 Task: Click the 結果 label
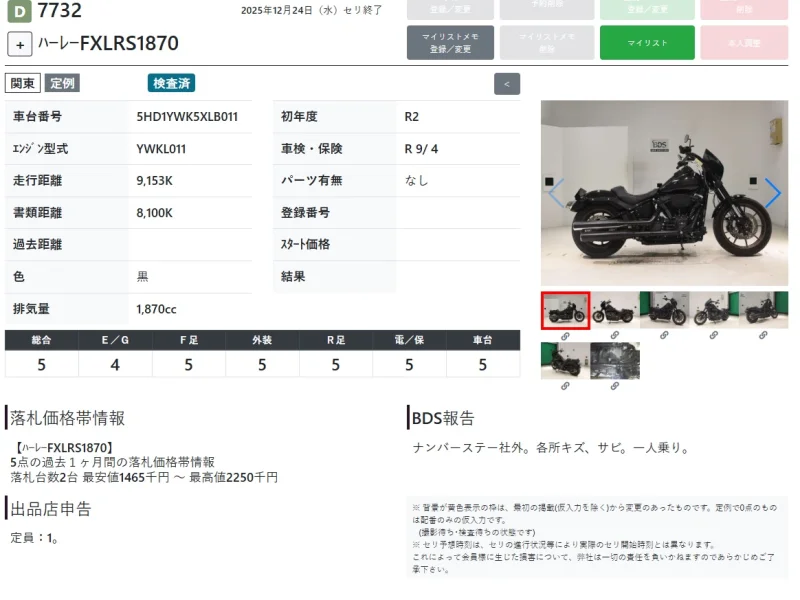point(293,277)
